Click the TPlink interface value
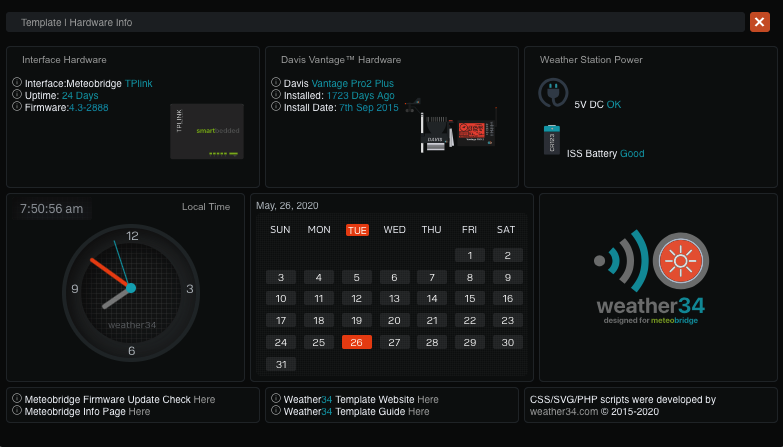783x447 pixels. coord(138,83)
